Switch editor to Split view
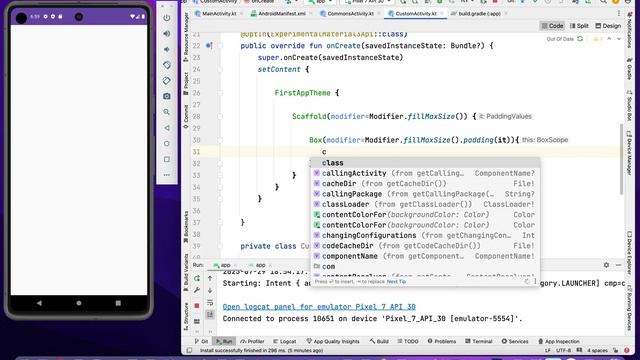The height and width of the screenshot is (360, 640). click(x=579, y=26)
